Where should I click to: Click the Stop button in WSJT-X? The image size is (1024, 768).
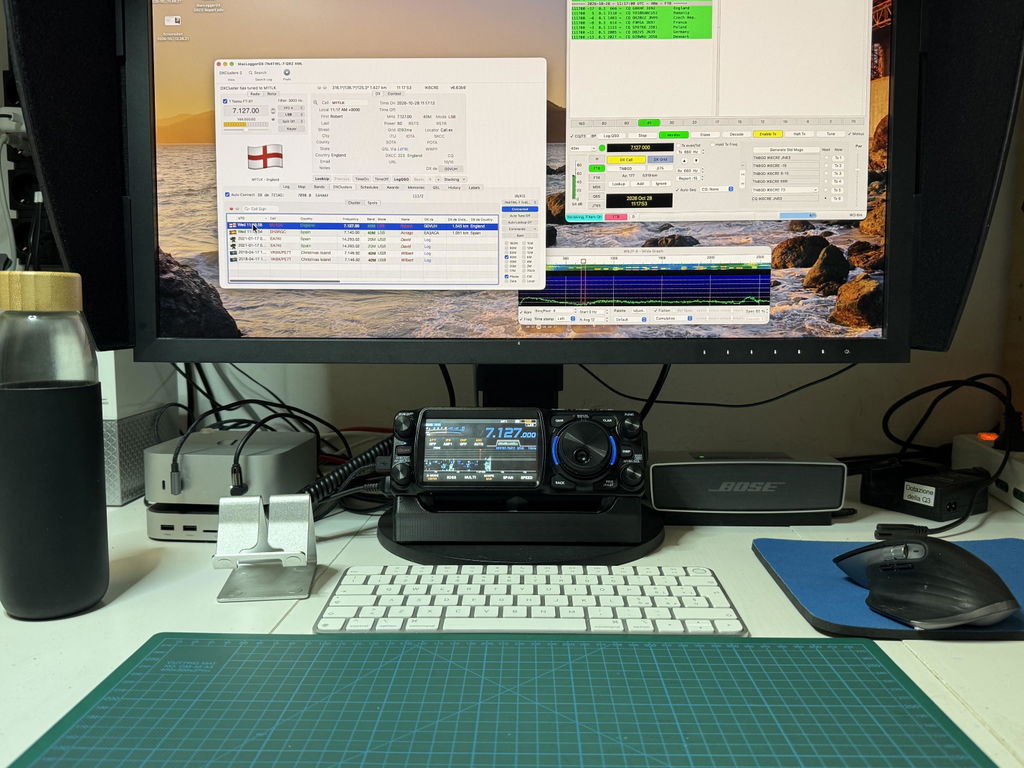[x=643, y=135]
